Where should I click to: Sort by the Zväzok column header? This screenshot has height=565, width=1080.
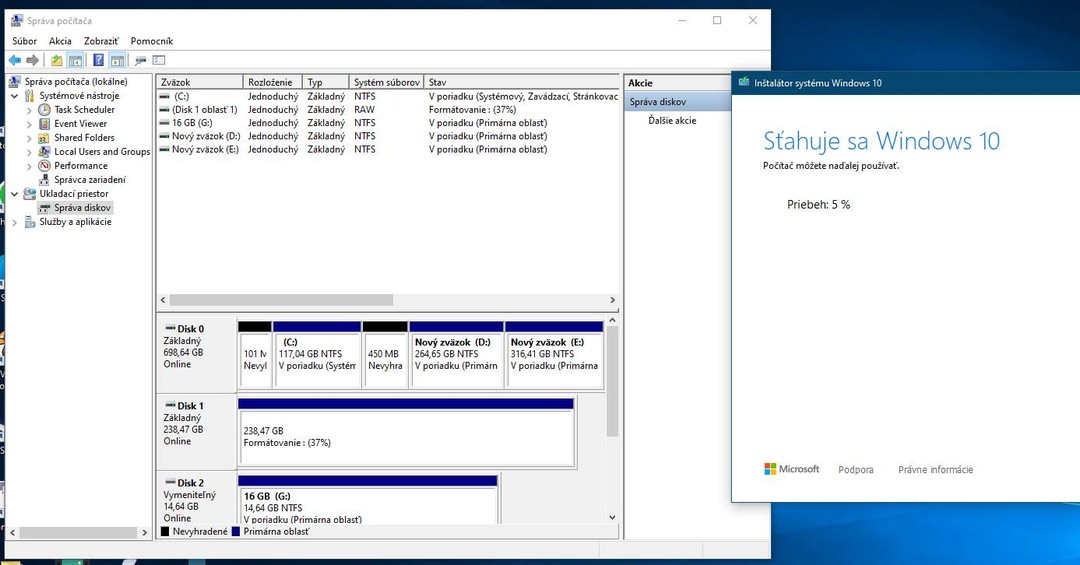[x=200, y=82]
